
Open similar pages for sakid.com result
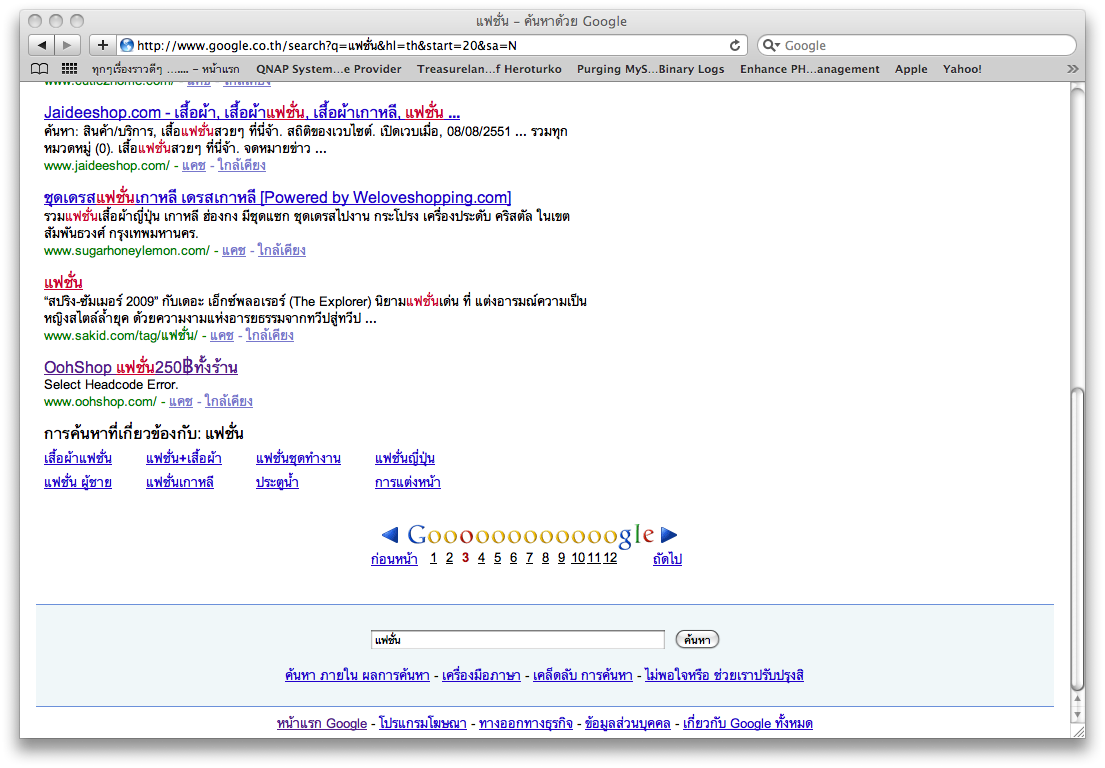point(270,335)
